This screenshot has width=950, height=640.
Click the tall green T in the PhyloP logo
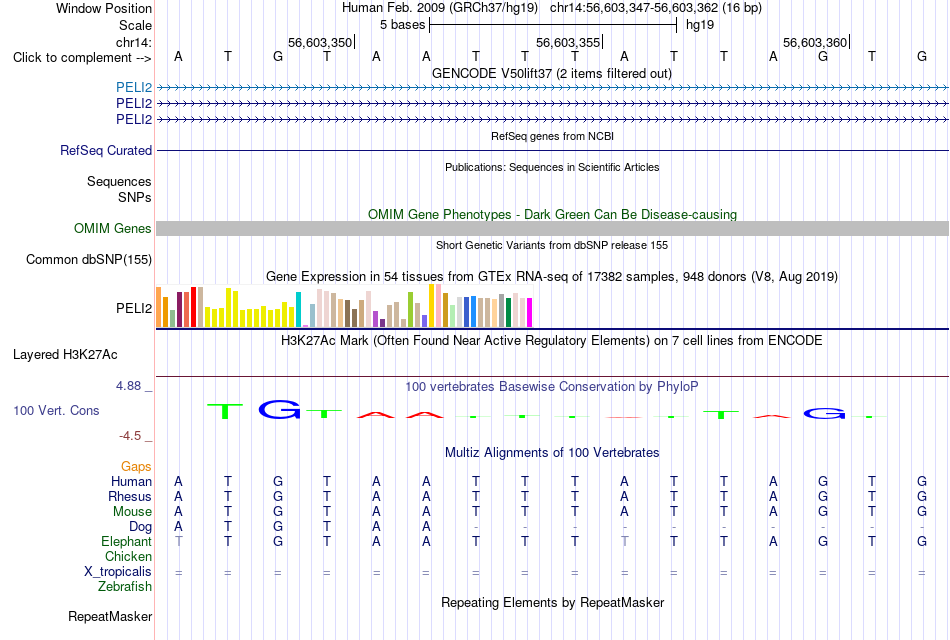click(x=225, y=412)
